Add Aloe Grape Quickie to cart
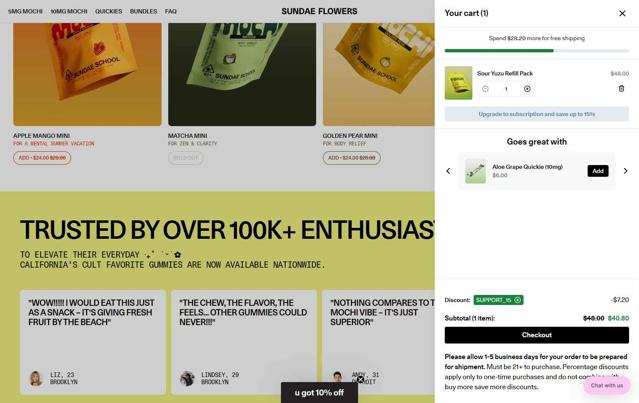The height and width of the screenshot is (403, 639). (597, 171)
